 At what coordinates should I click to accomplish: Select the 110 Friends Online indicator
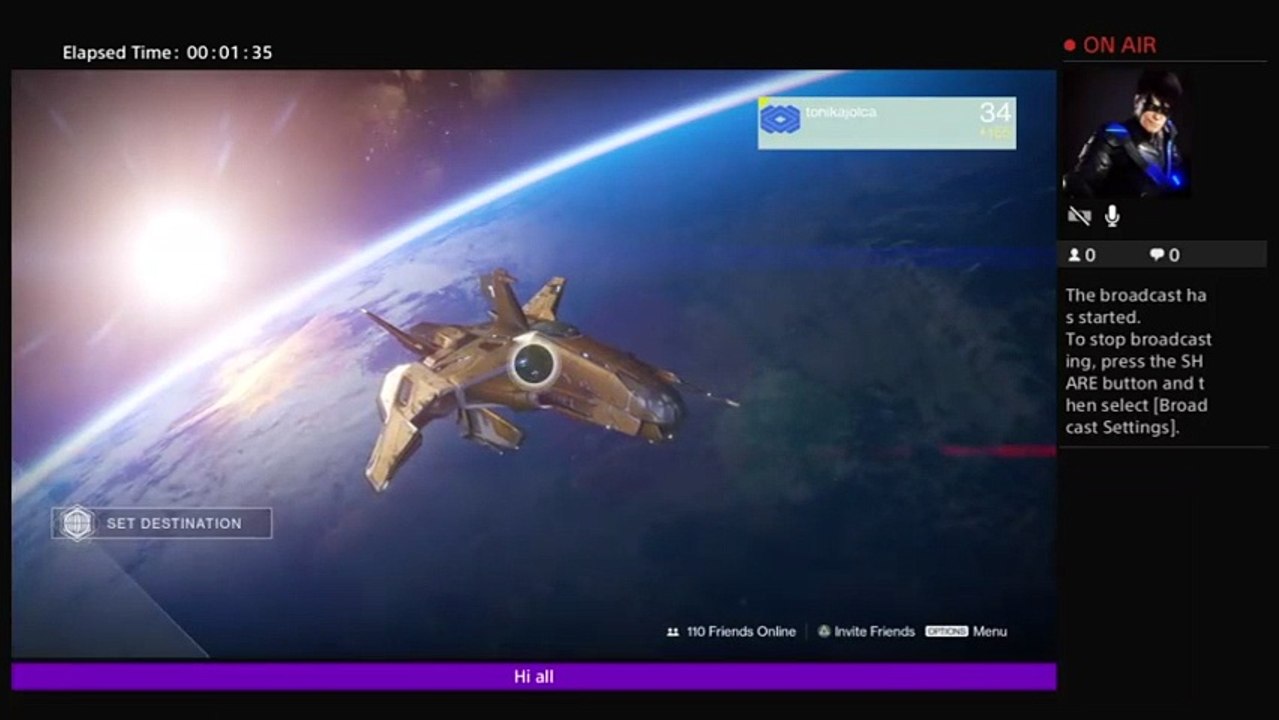coord(731,631)
